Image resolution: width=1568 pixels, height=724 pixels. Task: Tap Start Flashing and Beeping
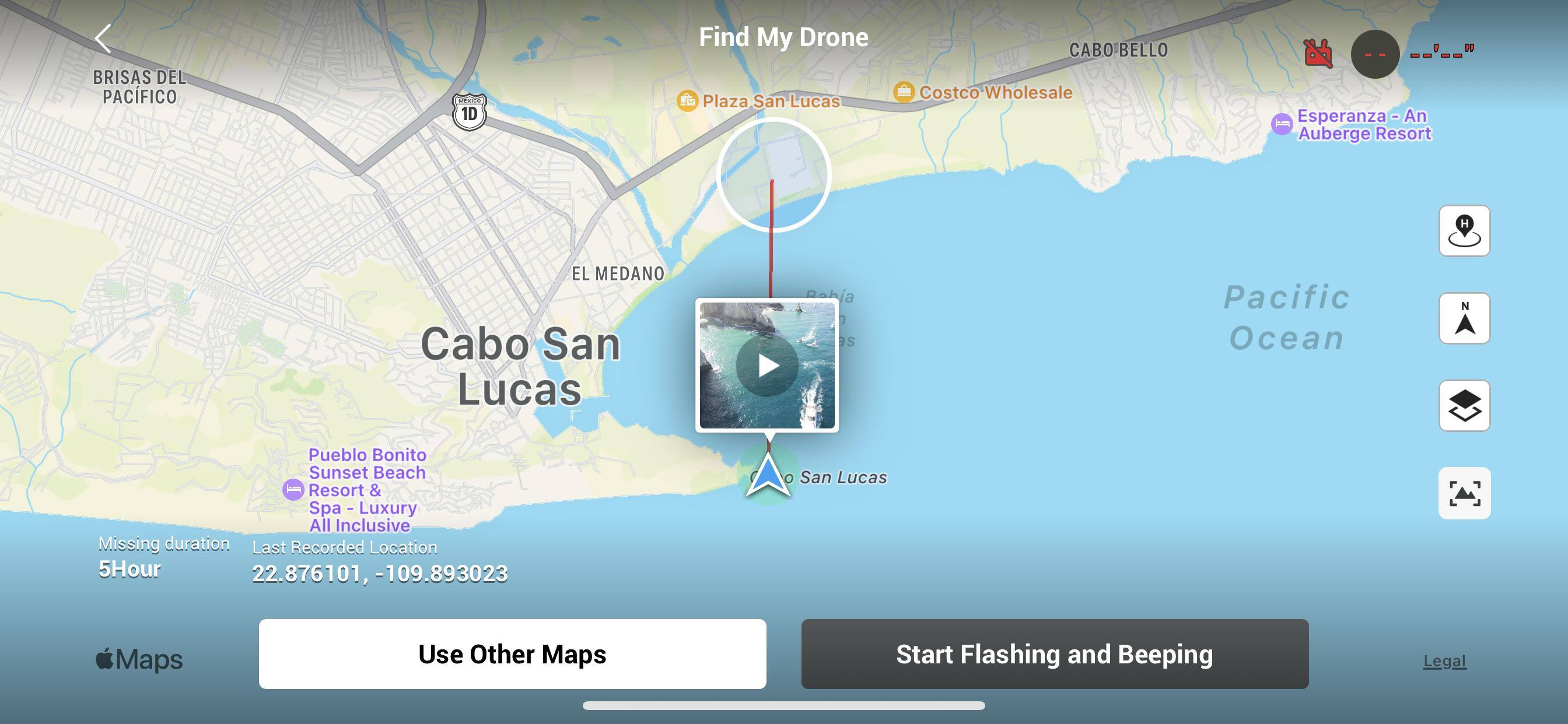pos(1055,654)
